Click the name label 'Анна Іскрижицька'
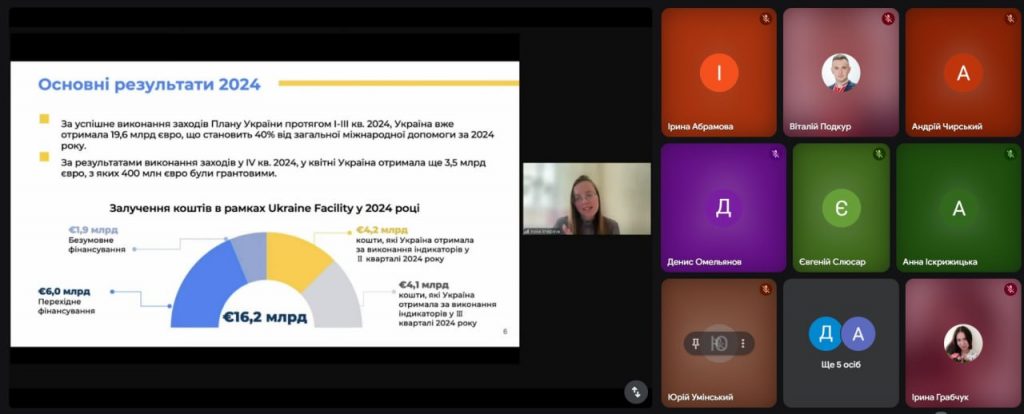The height and width of the screenshot is (414, 1024). 940,262
